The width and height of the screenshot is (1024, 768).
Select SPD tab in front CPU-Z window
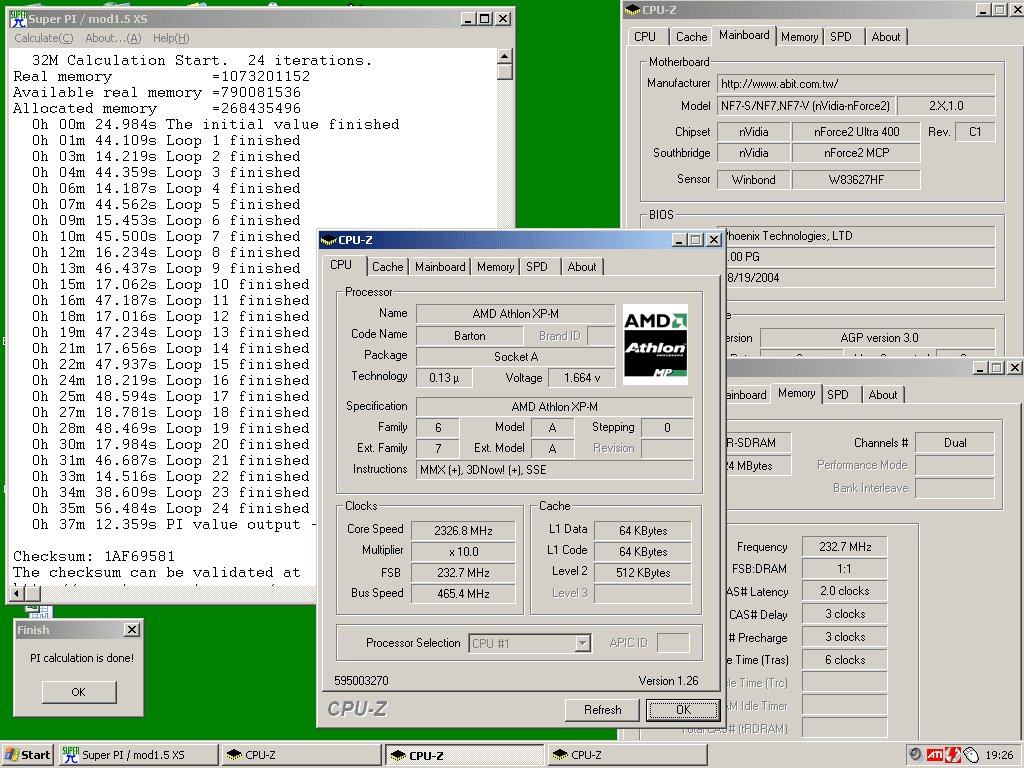537,266
